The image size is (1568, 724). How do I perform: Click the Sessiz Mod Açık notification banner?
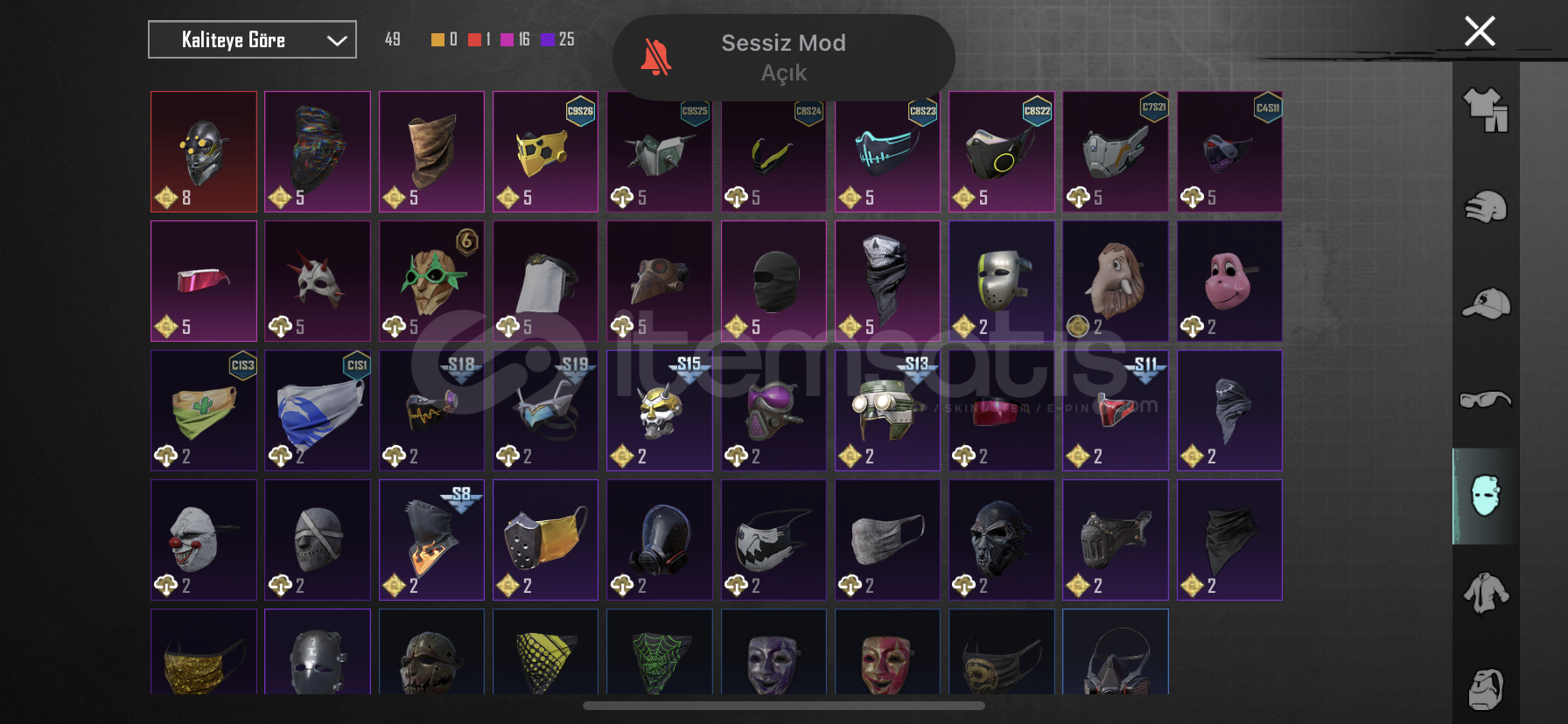pos(784,58)
